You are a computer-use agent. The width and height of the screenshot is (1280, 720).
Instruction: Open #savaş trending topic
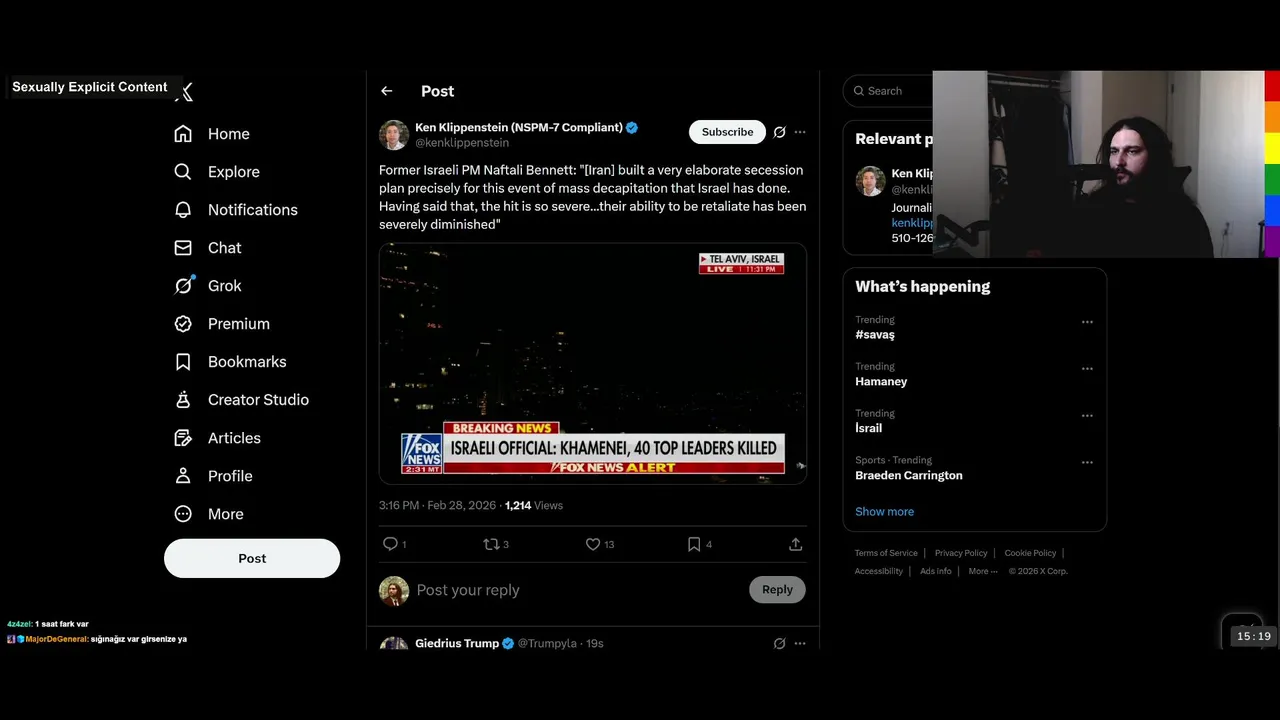click(875, 335)
